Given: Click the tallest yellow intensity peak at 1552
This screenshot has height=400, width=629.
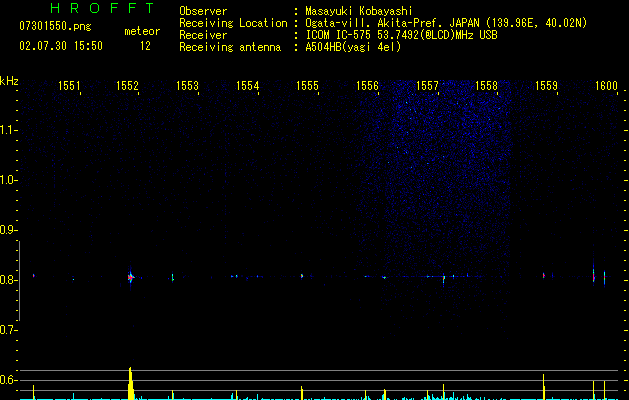Looking at the screenshot, I should (130, 383).
